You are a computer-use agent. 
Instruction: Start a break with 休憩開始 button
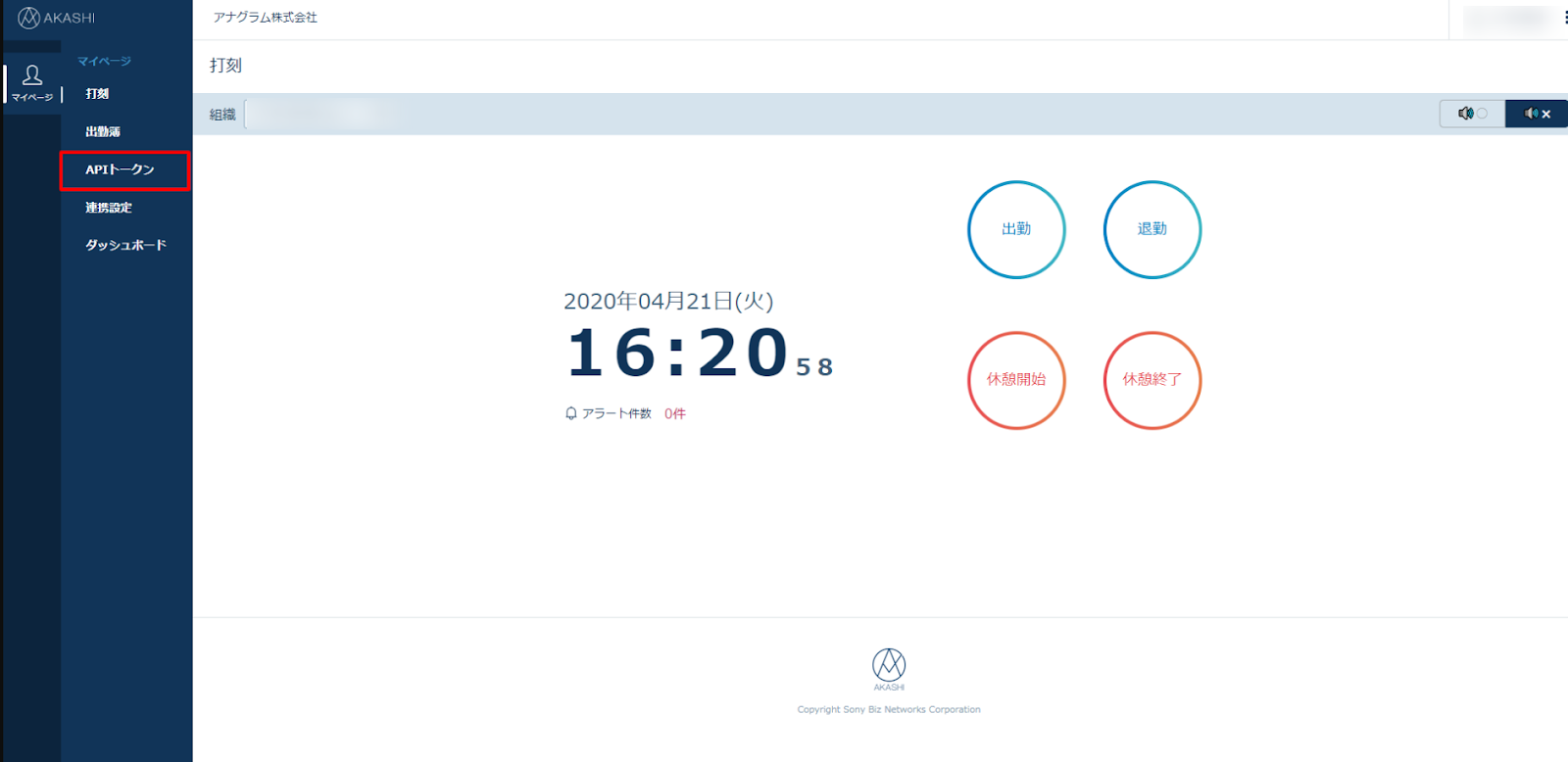1016,380
